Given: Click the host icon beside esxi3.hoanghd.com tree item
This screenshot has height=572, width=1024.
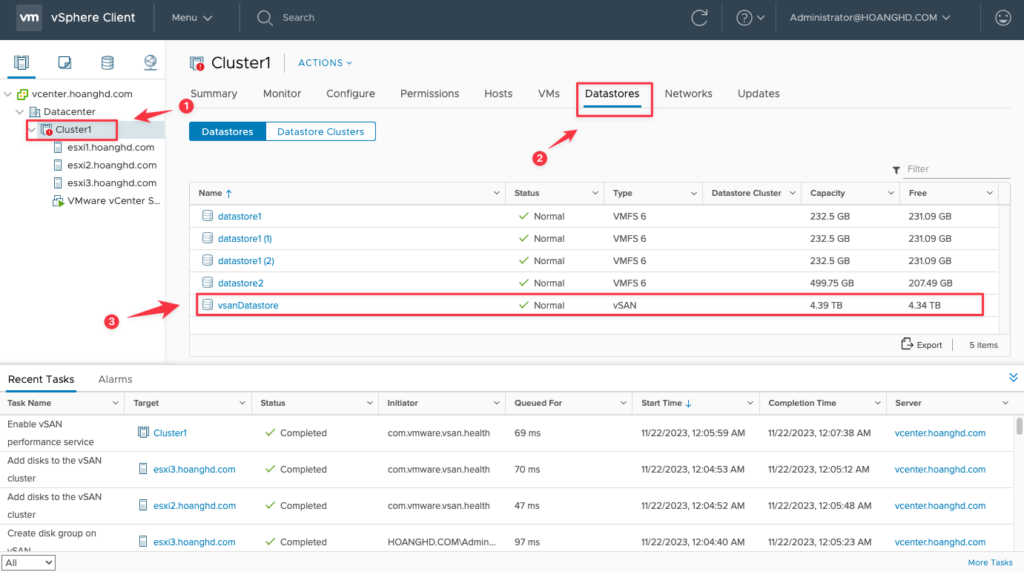Looking at the screenshot, I should pyautogui.click(x=58, y=183).
